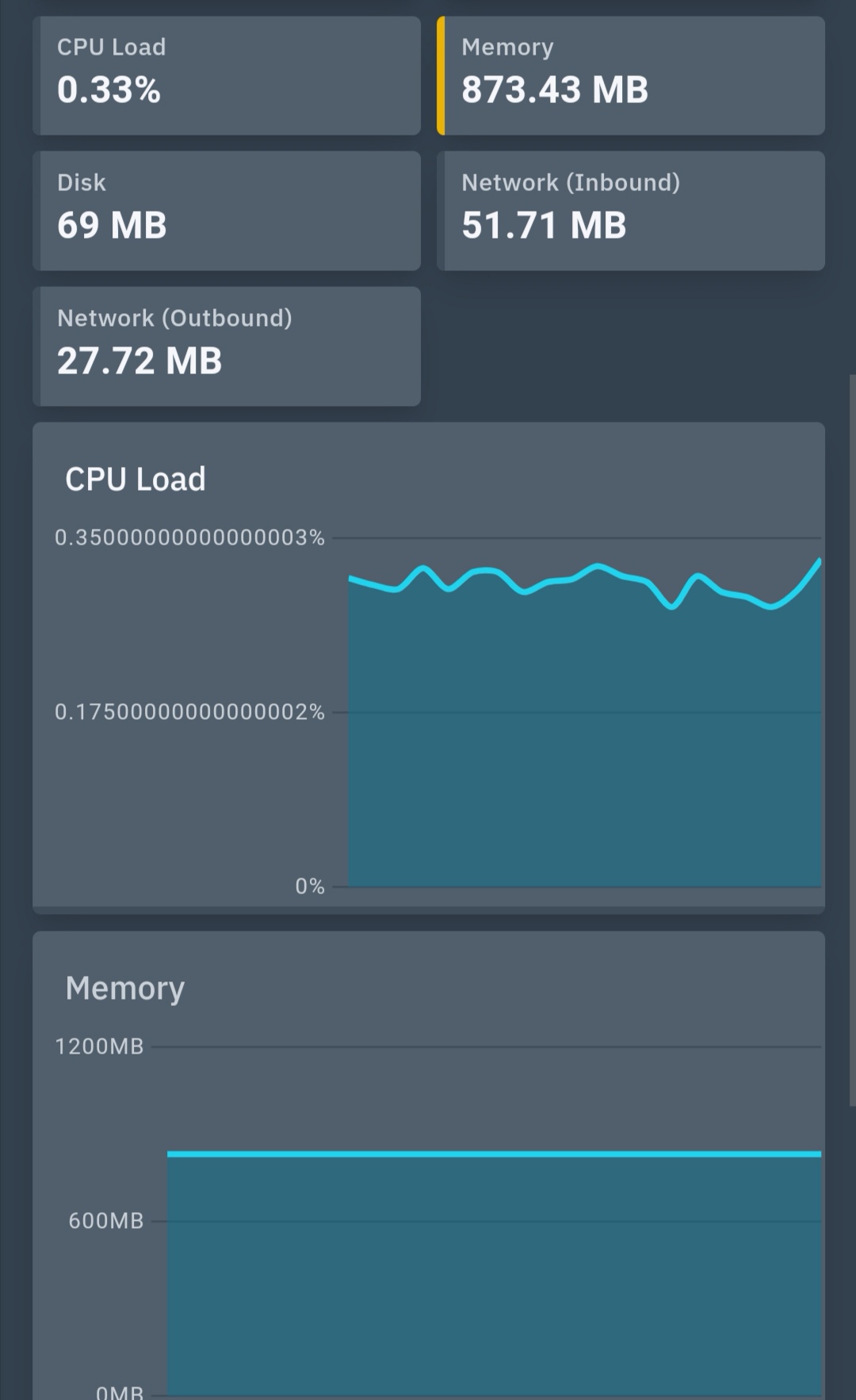Select the 0.35% axis label
Viewport: 856px width, 1400px height.
click(x=190, y=538)
